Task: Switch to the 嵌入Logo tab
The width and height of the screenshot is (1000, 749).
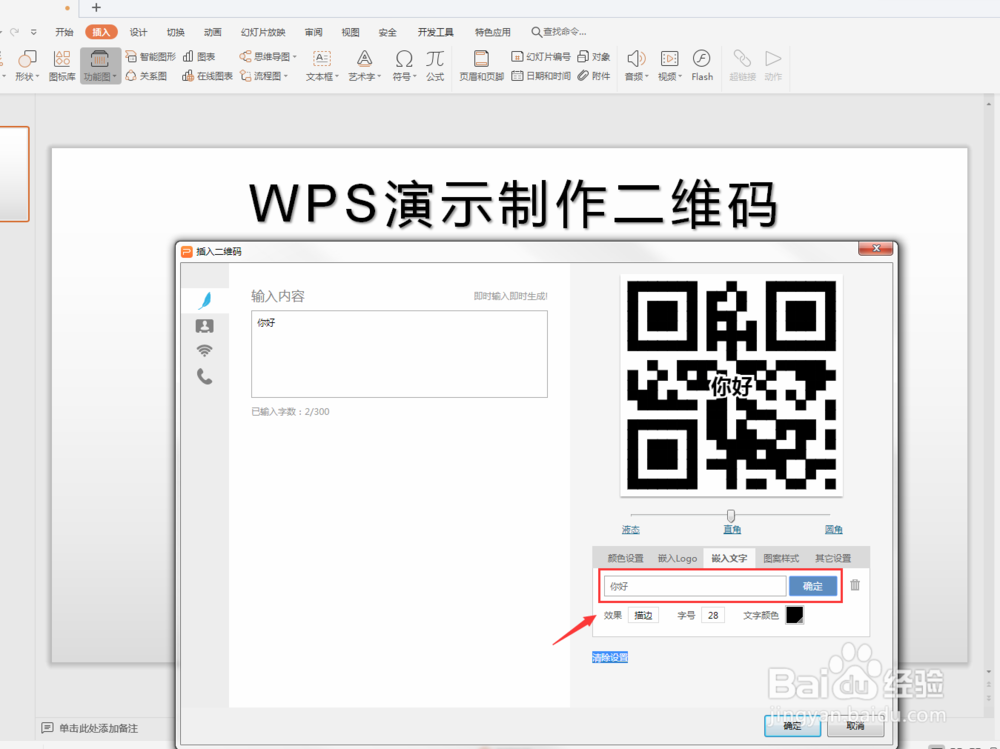Action: pos(676,558)
